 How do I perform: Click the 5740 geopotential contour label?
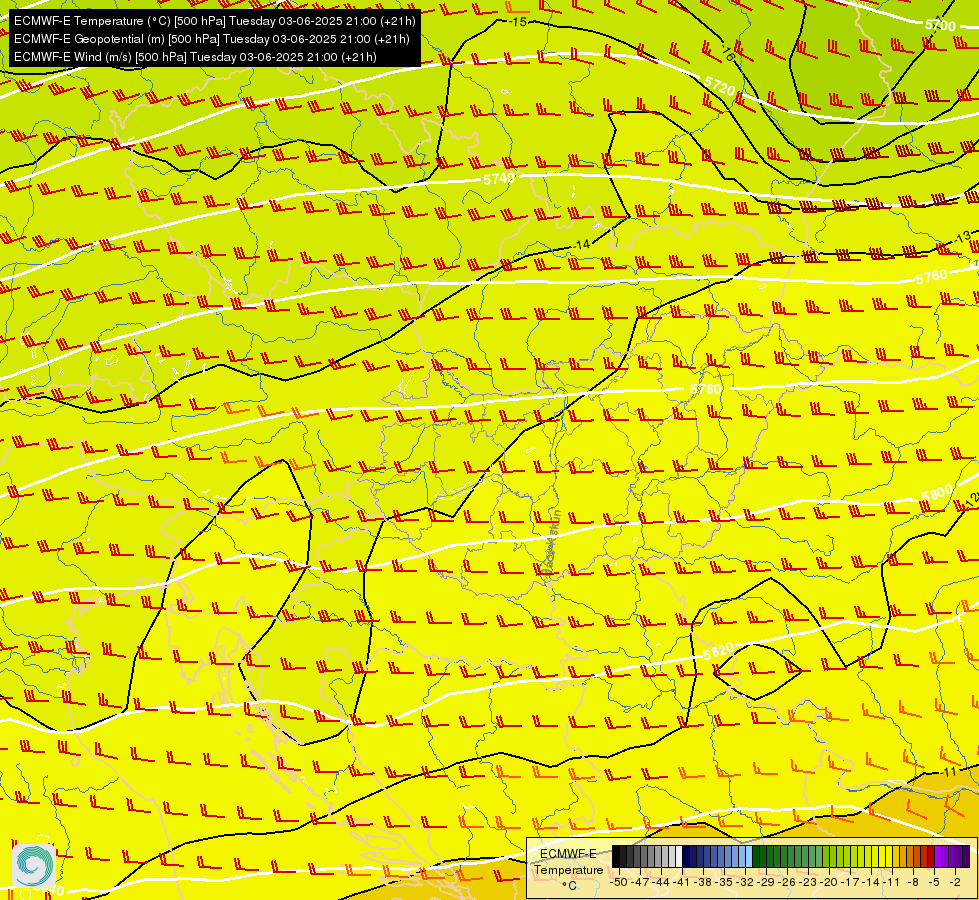click(x=499, y=179)
